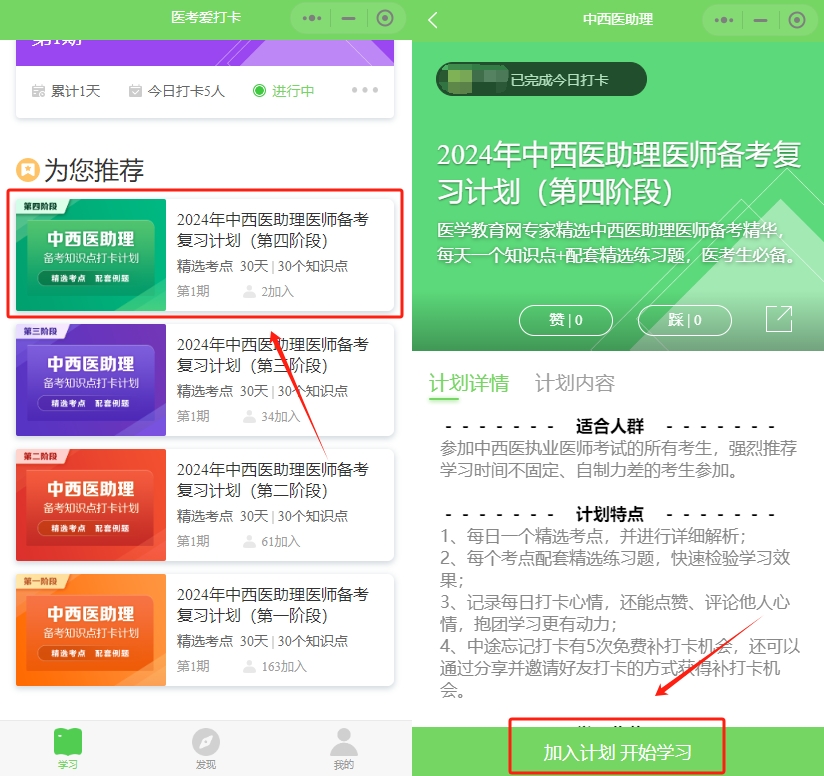Select the 计划详情 tab
This screenshot has height=776, width=824.
point(469,383)
